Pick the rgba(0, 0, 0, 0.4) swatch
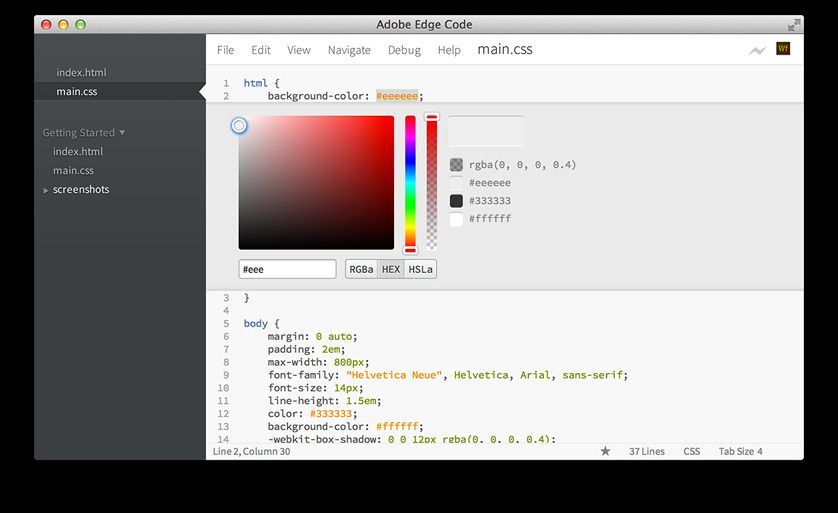The height and width of the screenshot is (513, 838). pyautogui.click(x=456, y=165)
